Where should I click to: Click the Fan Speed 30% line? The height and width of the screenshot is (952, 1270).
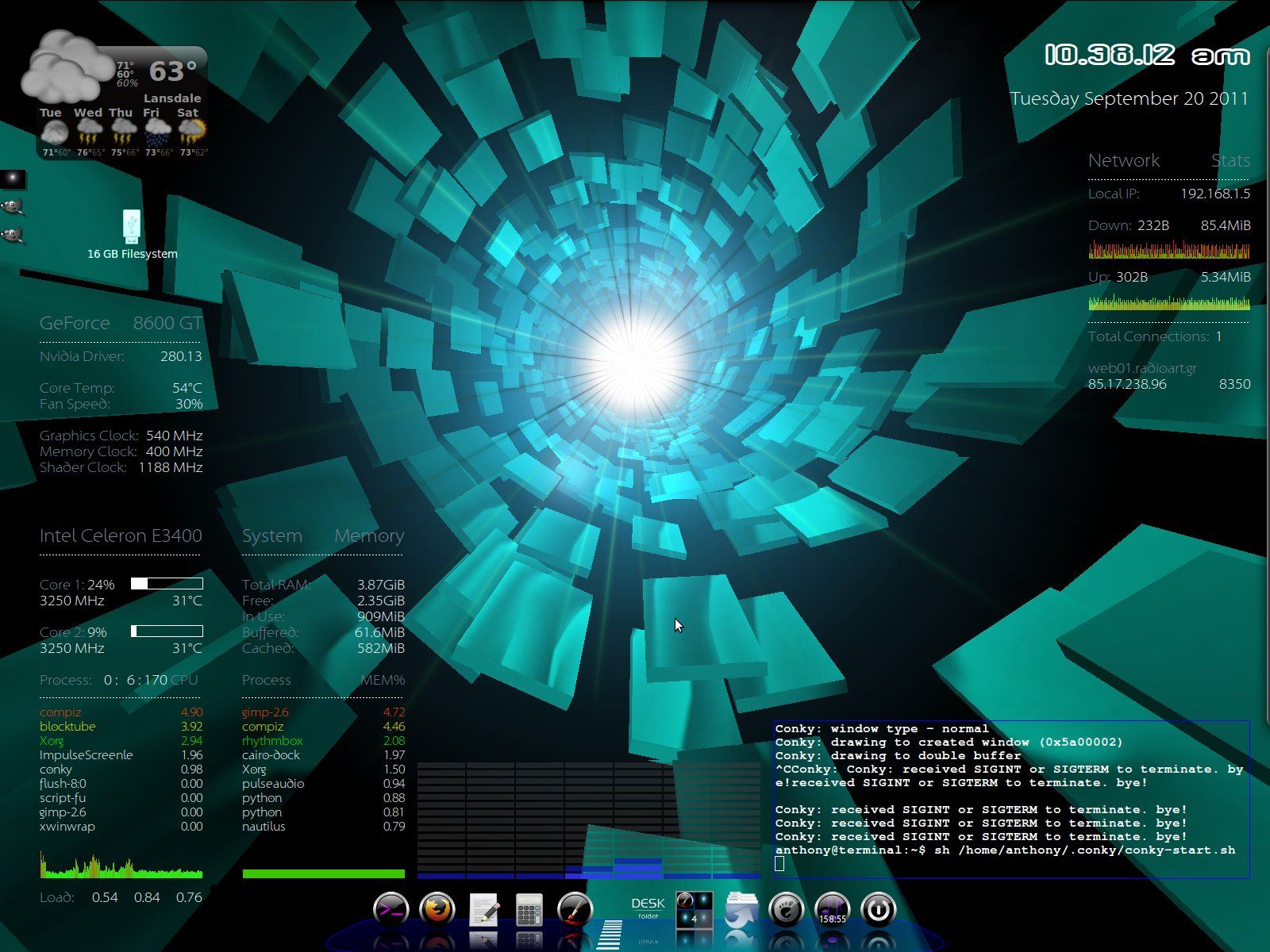pyautogui.click(x=121, y=404)
